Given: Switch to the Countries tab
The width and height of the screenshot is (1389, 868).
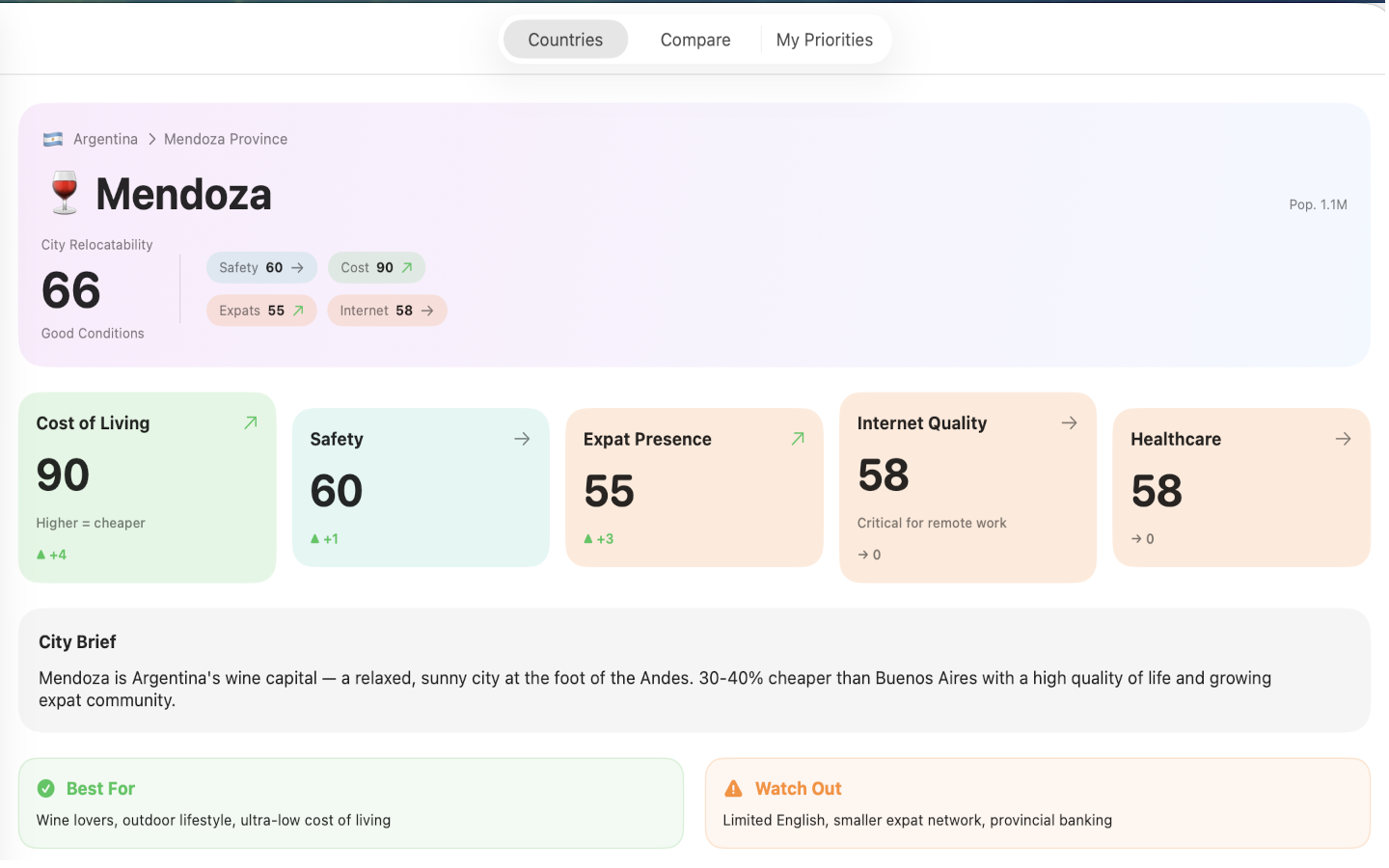Looking at the screenshot, I should click(x=565, y=40).
